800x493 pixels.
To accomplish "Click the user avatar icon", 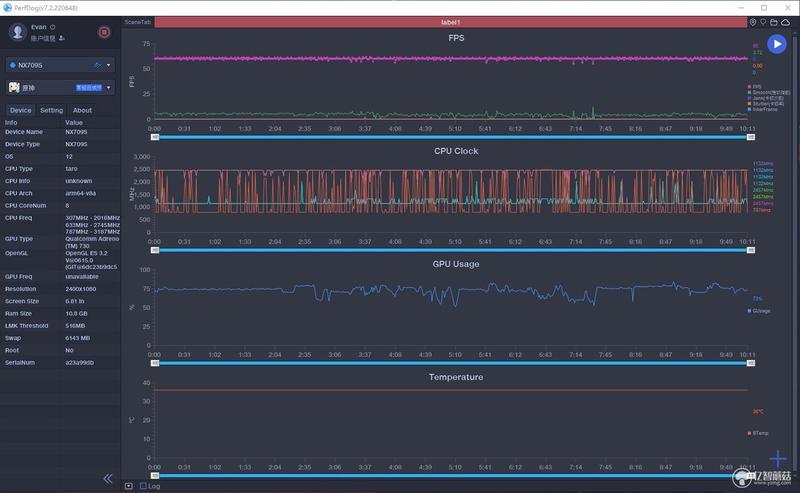I will coord(18,32).
